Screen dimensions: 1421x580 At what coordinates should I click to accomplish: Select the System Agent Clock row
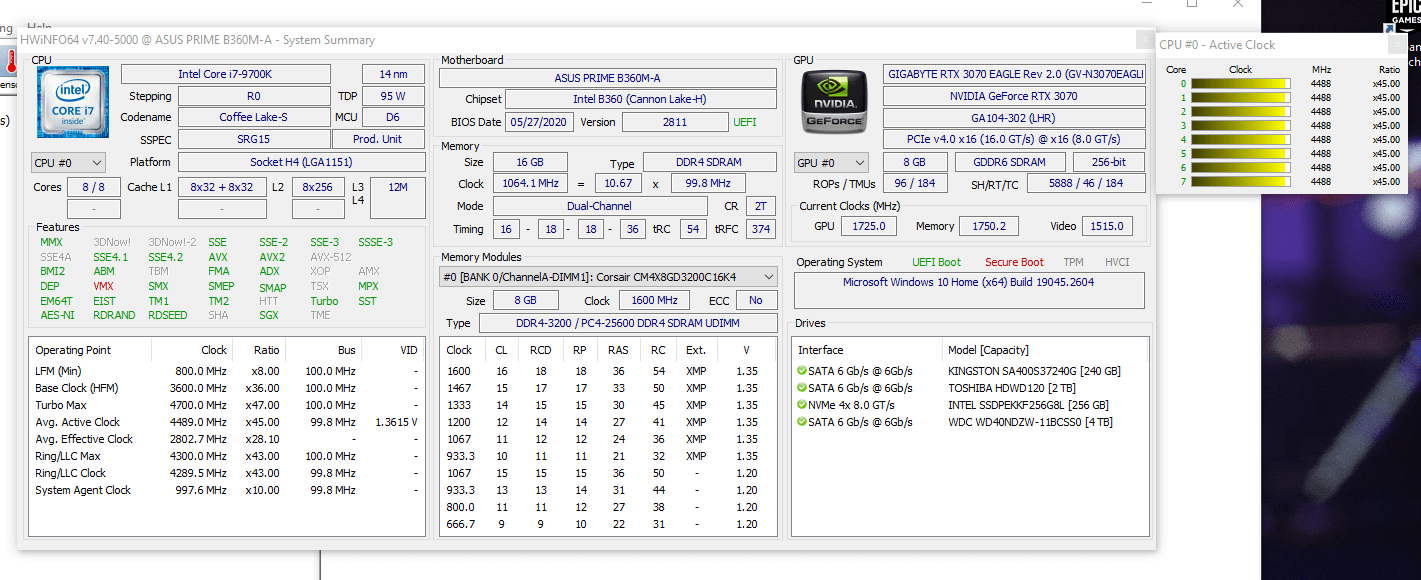pos(227,490)
